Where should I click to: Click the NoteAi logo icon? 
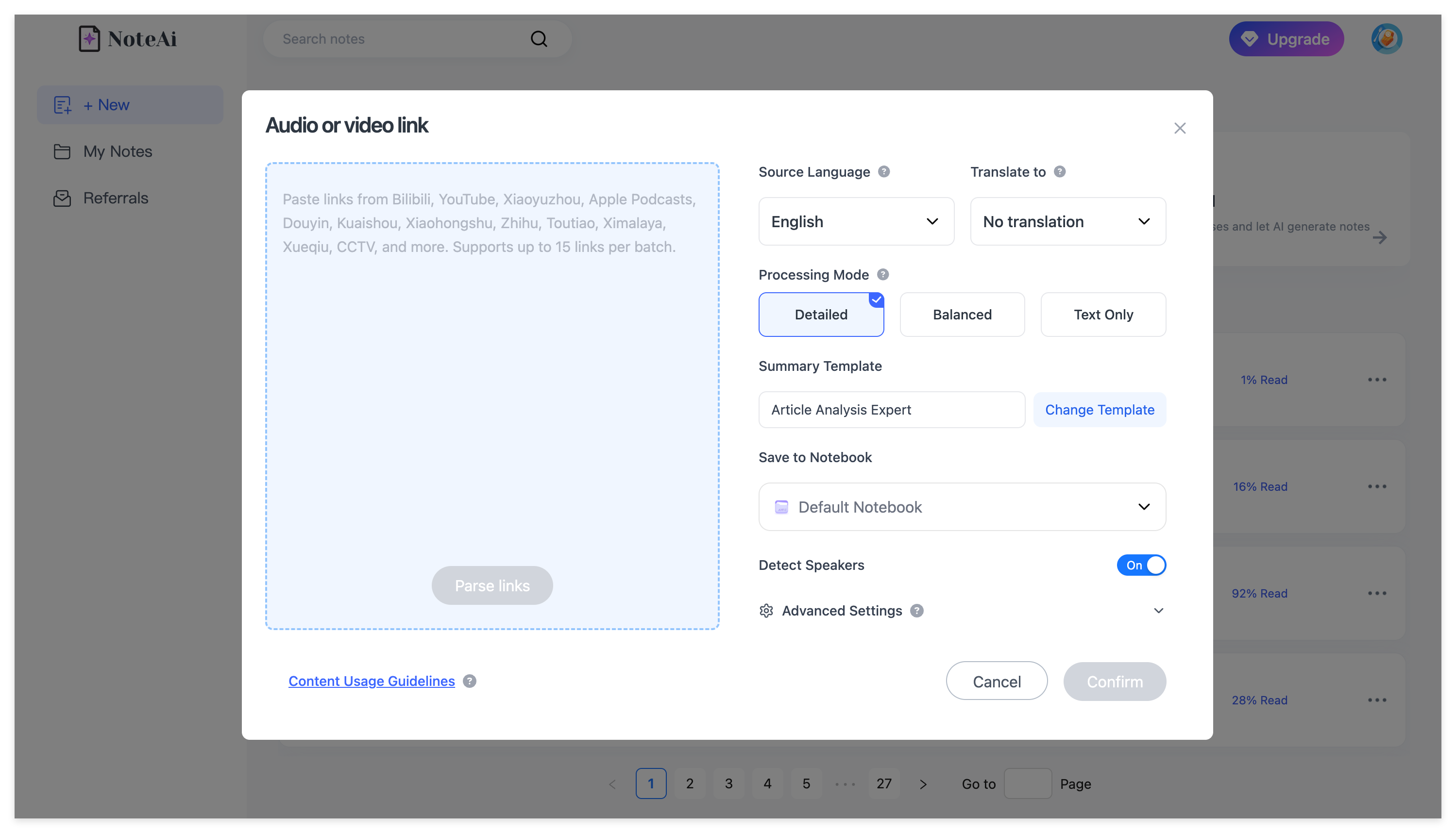pos(89,38)
